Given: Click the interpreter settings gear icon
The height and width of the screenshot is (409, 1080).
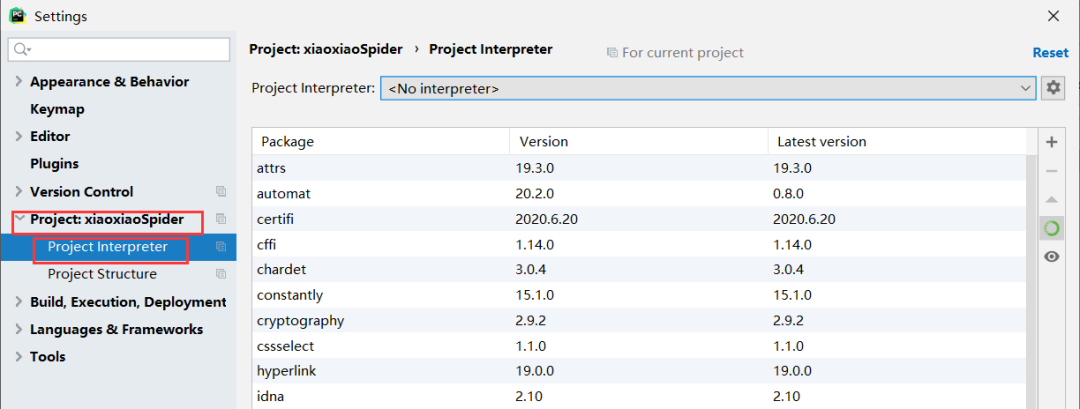Looking at the screenshot, I should coord(1053,88).
